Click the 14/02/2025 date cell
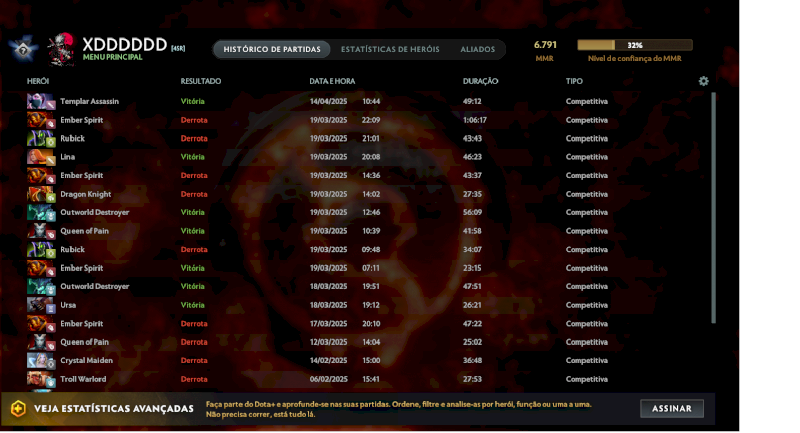This screenshot has width=800, height=433. tap(329, 361)
